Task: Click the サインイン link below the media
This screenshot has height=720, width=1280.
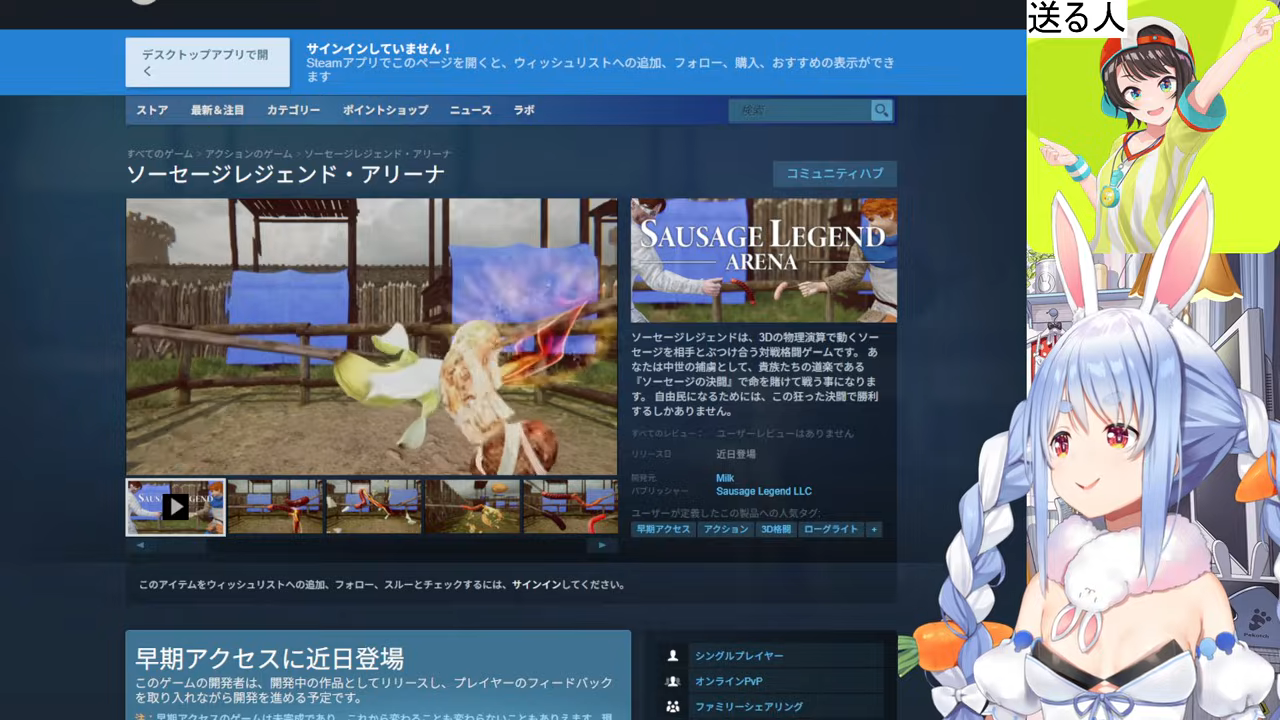Action: click(537, 585)
